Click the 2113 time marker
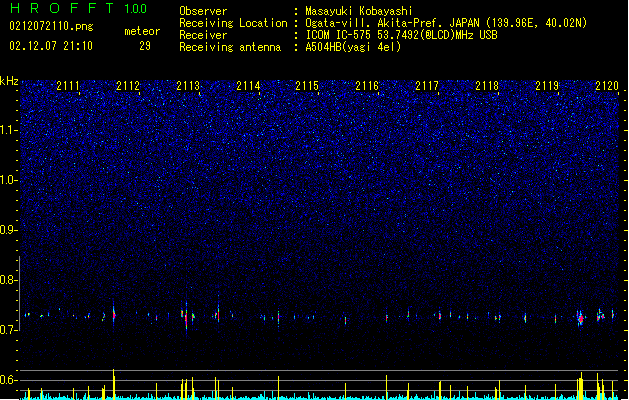 (188, 86)
